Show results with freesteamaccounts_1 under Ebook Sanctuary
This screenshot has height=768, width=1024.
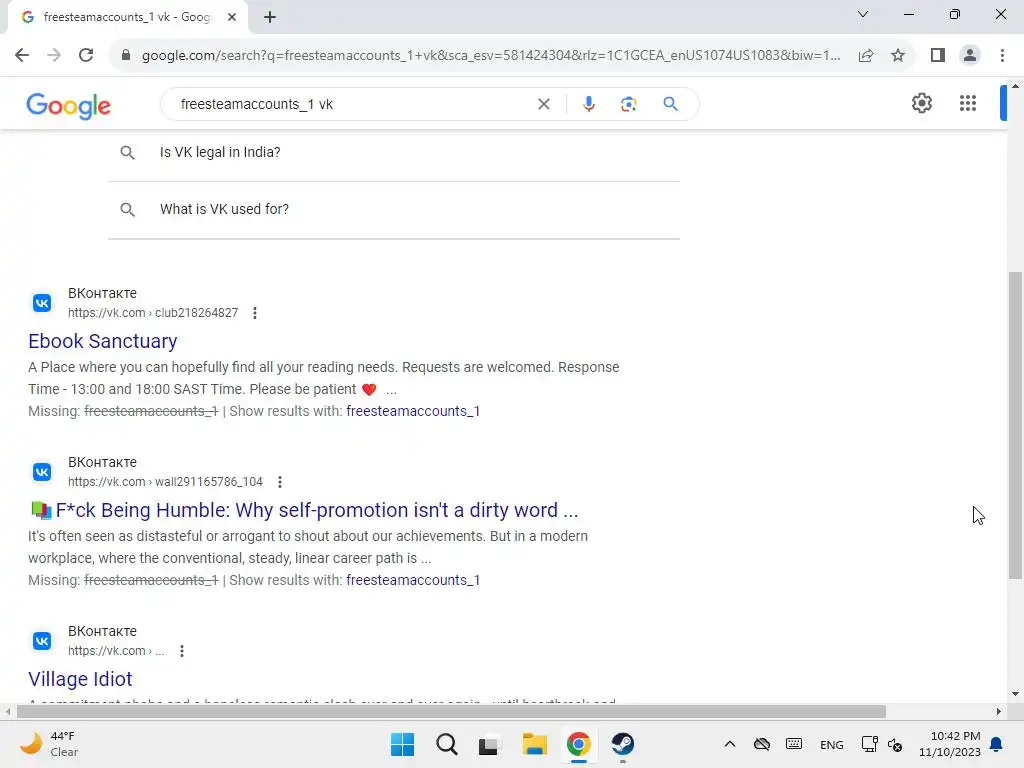[413, 411]
